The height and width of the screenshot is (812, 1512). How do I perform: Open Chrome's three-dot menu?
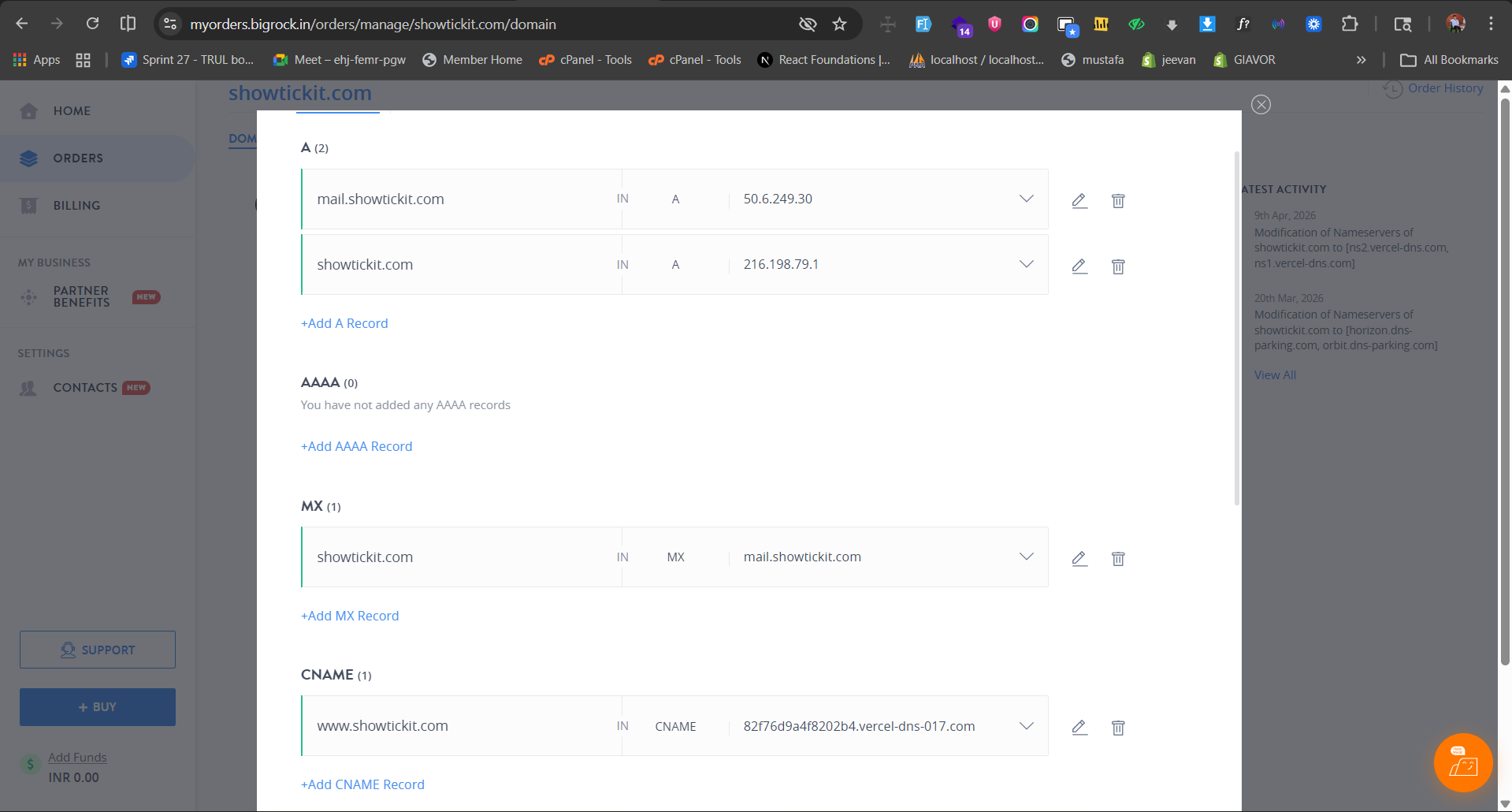point(1491,24)
